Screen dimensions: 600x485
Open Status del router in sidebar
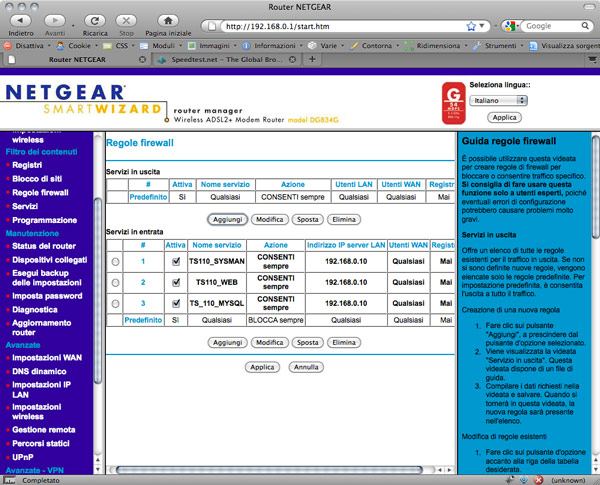[44, 246]
